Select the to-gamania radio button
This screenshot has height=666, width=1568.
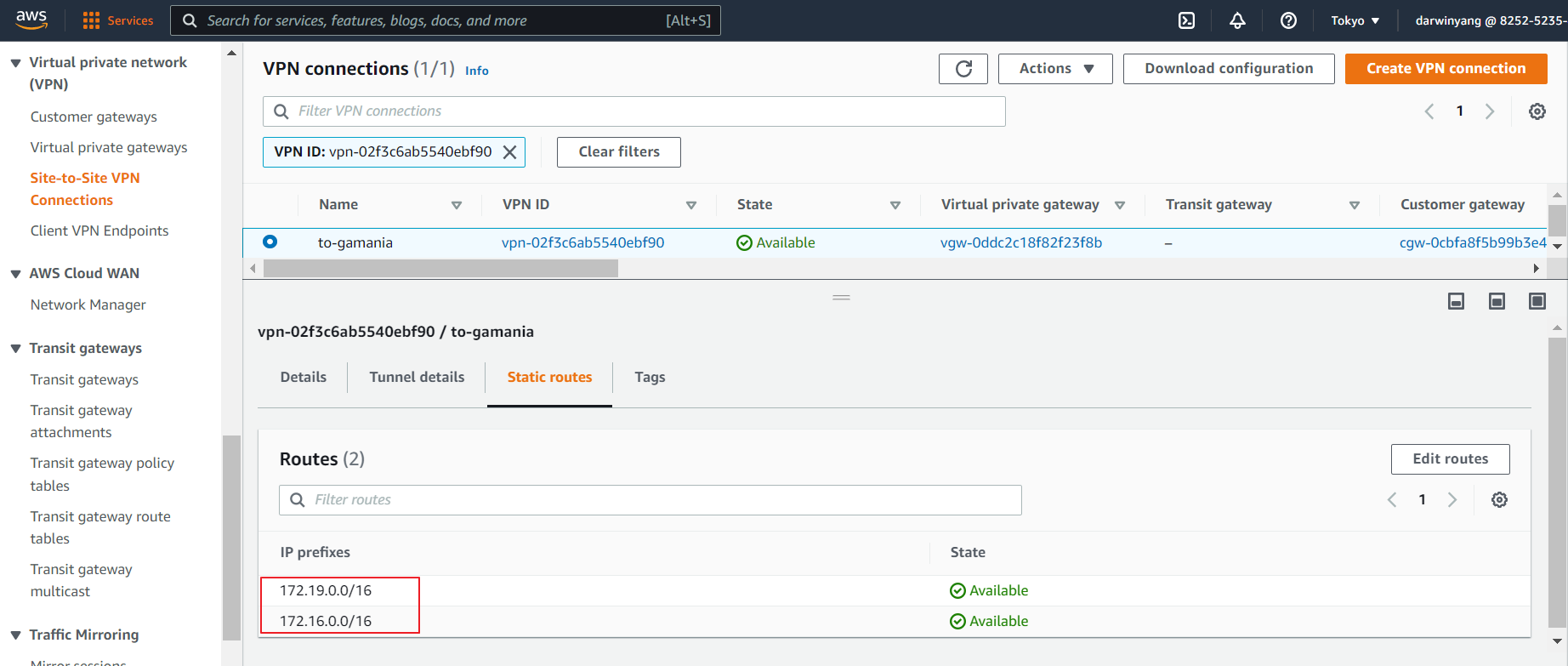point(270,242)
